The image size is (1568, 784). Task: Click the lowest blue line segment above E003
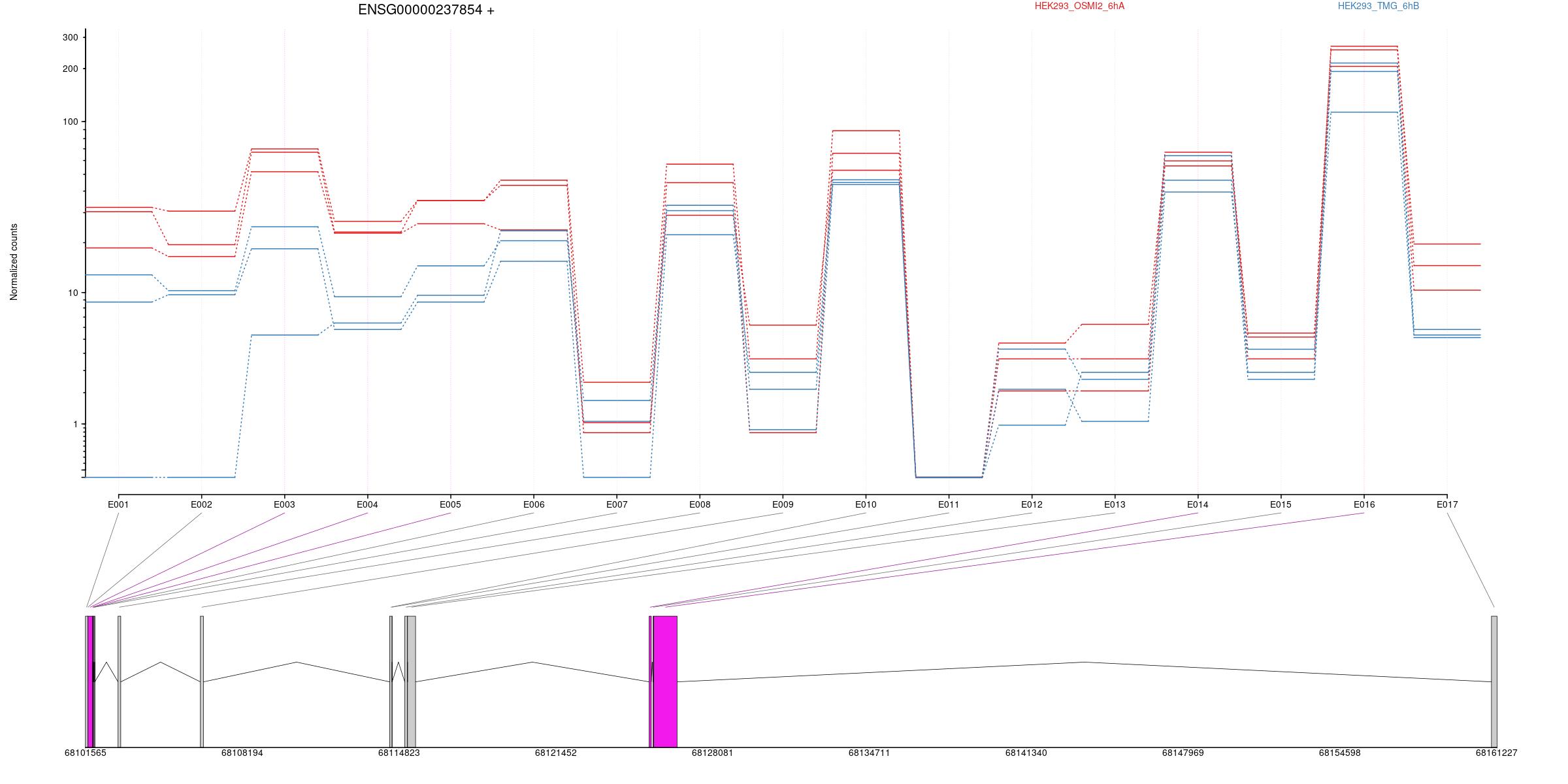coord(284,335)
